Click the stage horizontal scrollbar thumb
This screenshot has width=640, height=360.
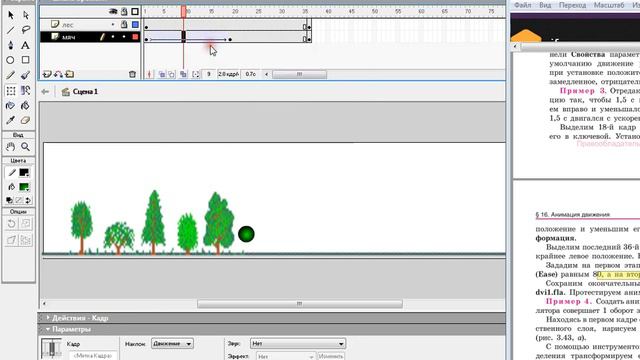pyautogui.click(x=300, y=304)
